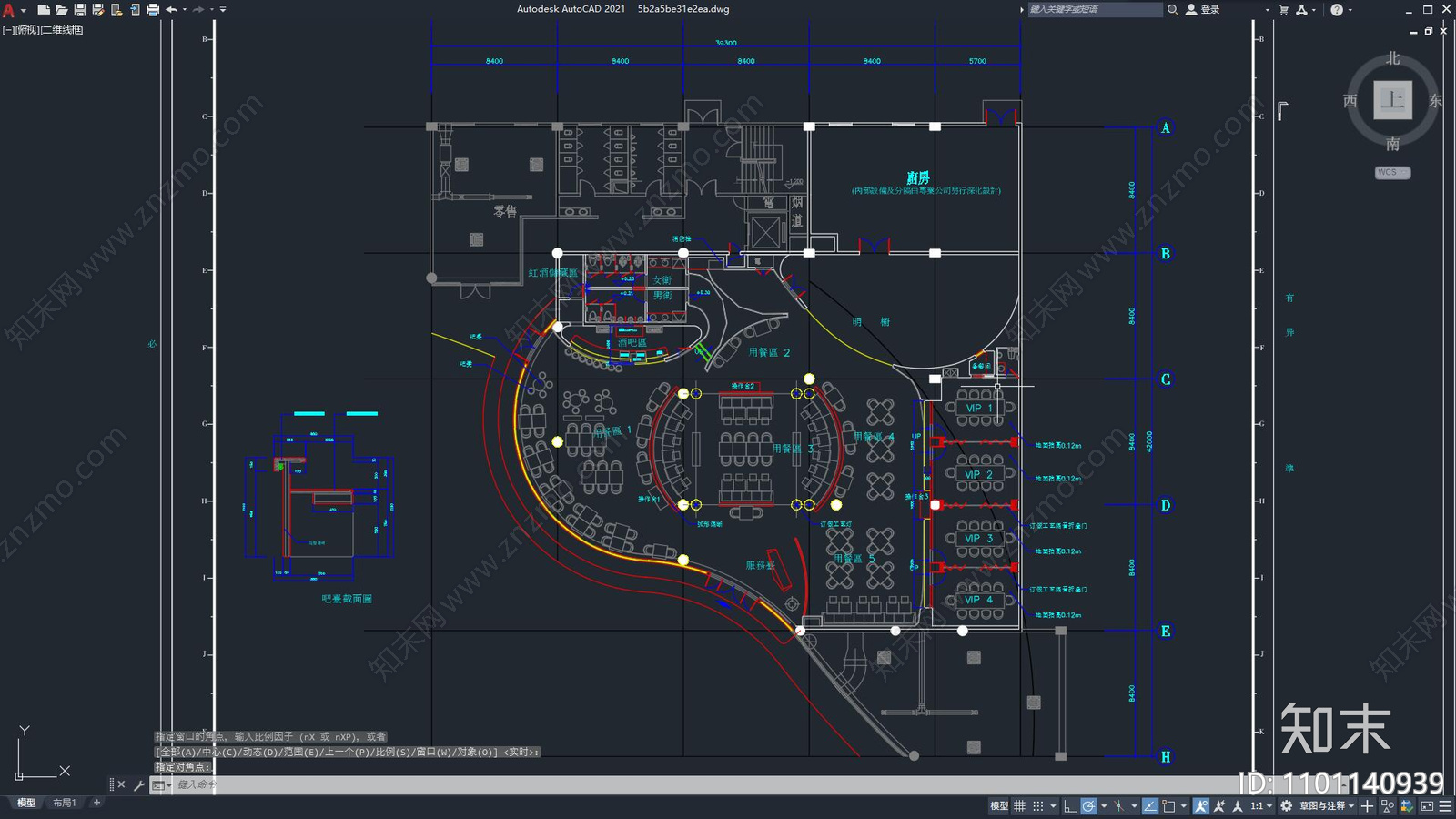Click the workspace switching gear icon

click(x=1286, y=806)
